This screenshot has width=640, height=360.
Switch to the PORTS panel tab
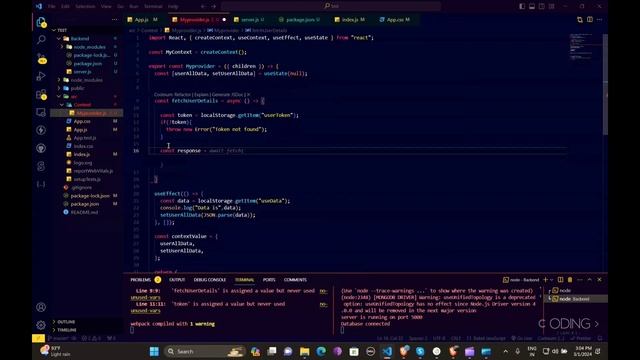click(269, 280)
